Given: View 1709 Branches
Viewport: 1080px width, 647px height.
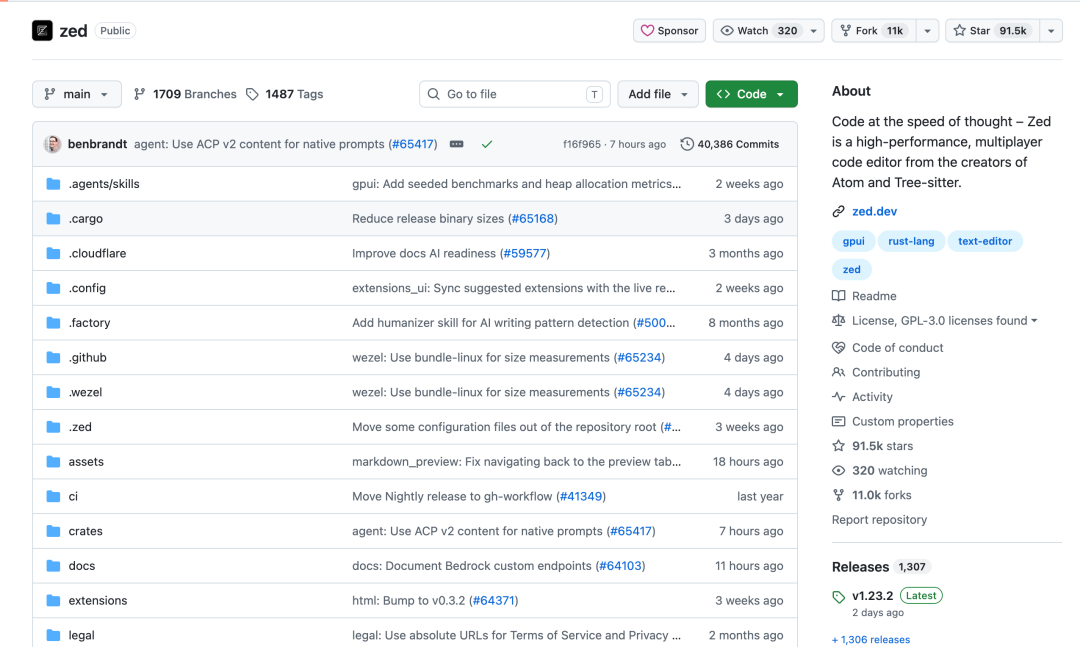Looking at the screenshot, I should coord(185,94).
